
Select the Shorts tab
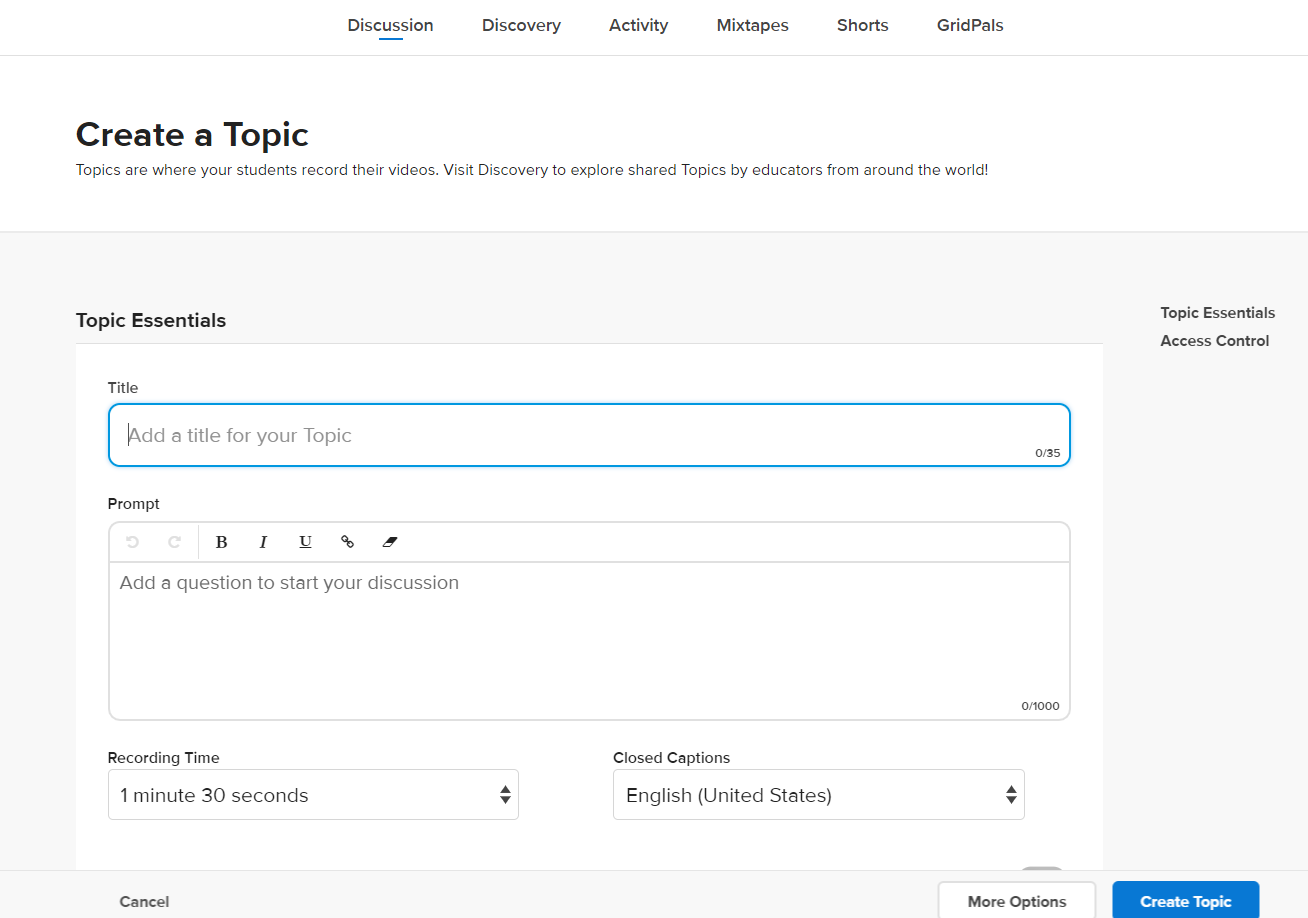point(863,26)
